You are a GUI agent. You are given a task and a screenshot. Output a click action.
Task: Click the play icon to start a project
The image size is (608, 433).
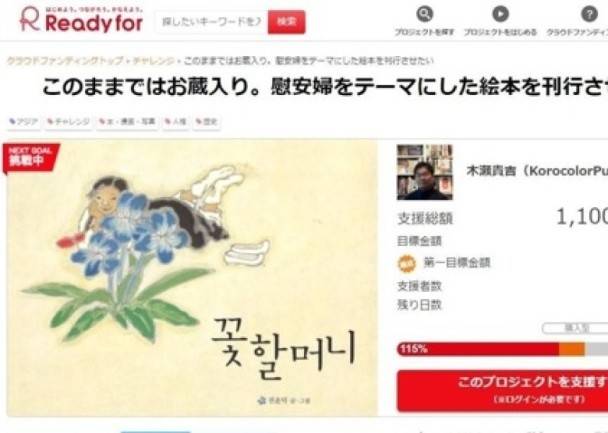pos(500,14)
